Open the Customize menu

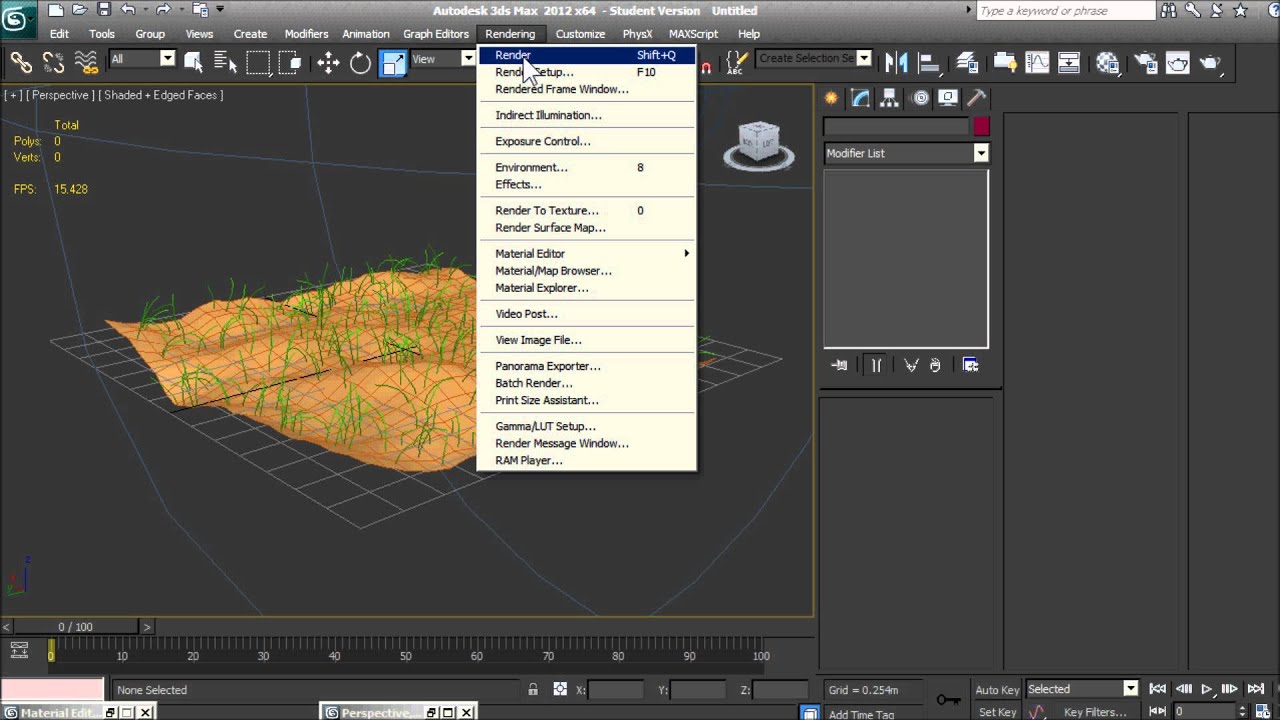(580, 34)
